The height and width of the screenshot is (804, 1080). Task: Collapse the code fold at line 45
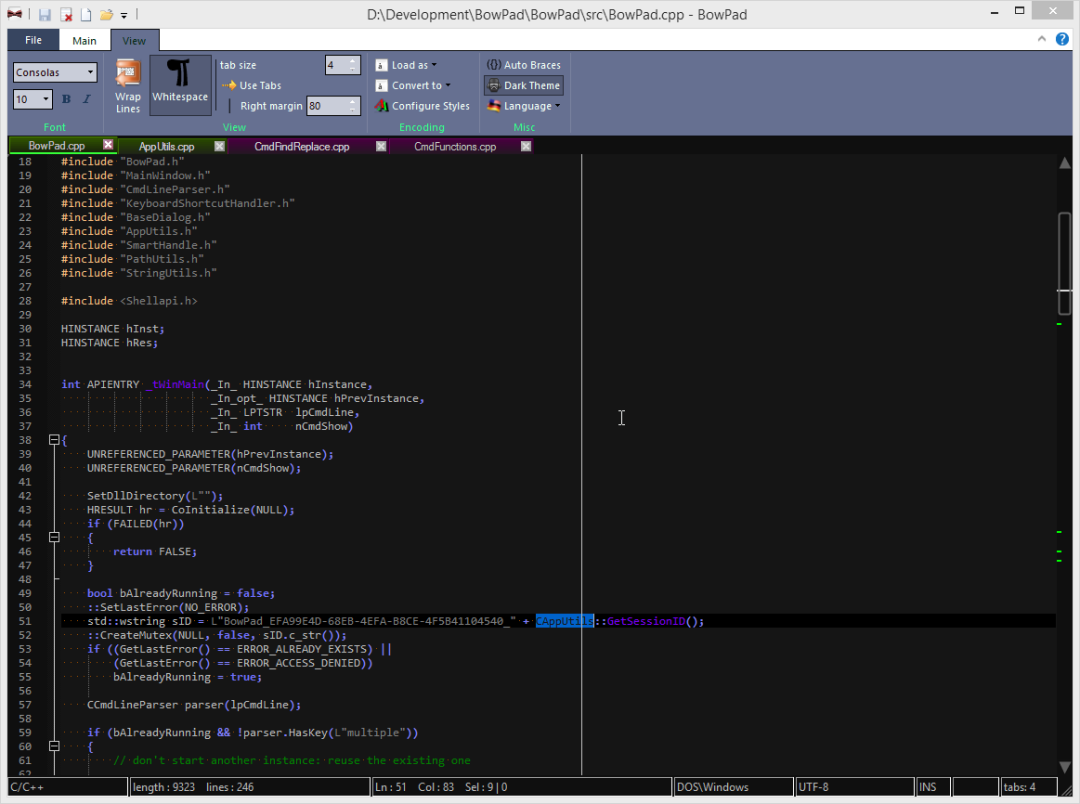tap(54, 537)
